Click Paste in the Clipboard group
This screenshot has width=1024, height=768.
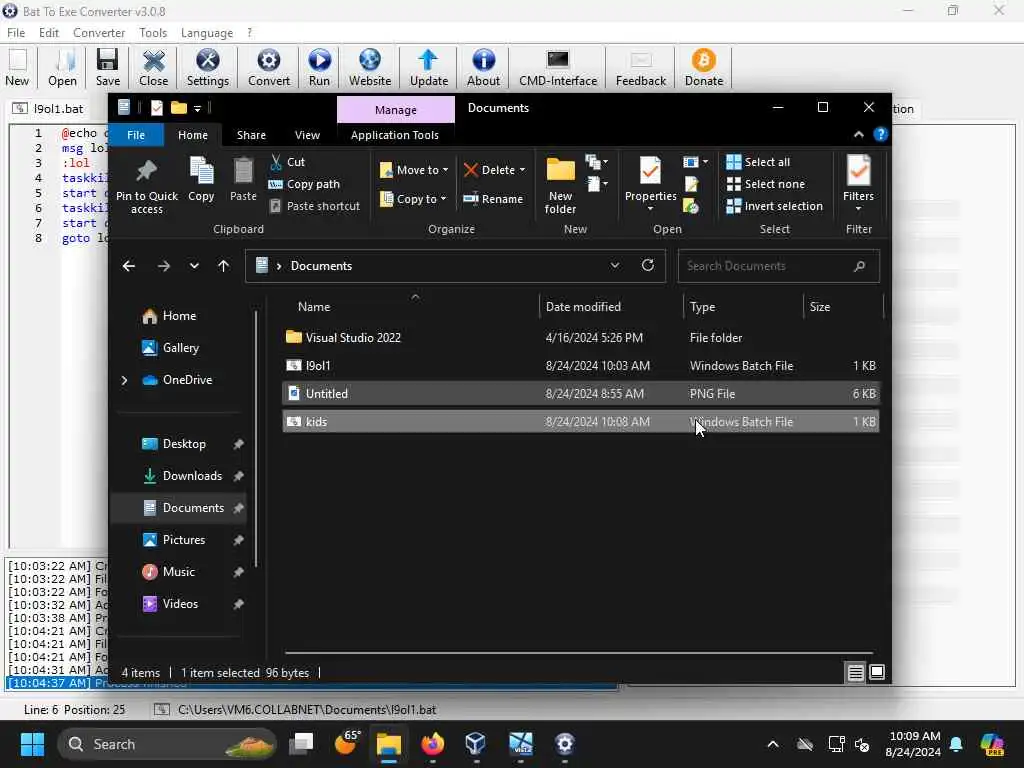pyautogui.click(x=243, y=180)
